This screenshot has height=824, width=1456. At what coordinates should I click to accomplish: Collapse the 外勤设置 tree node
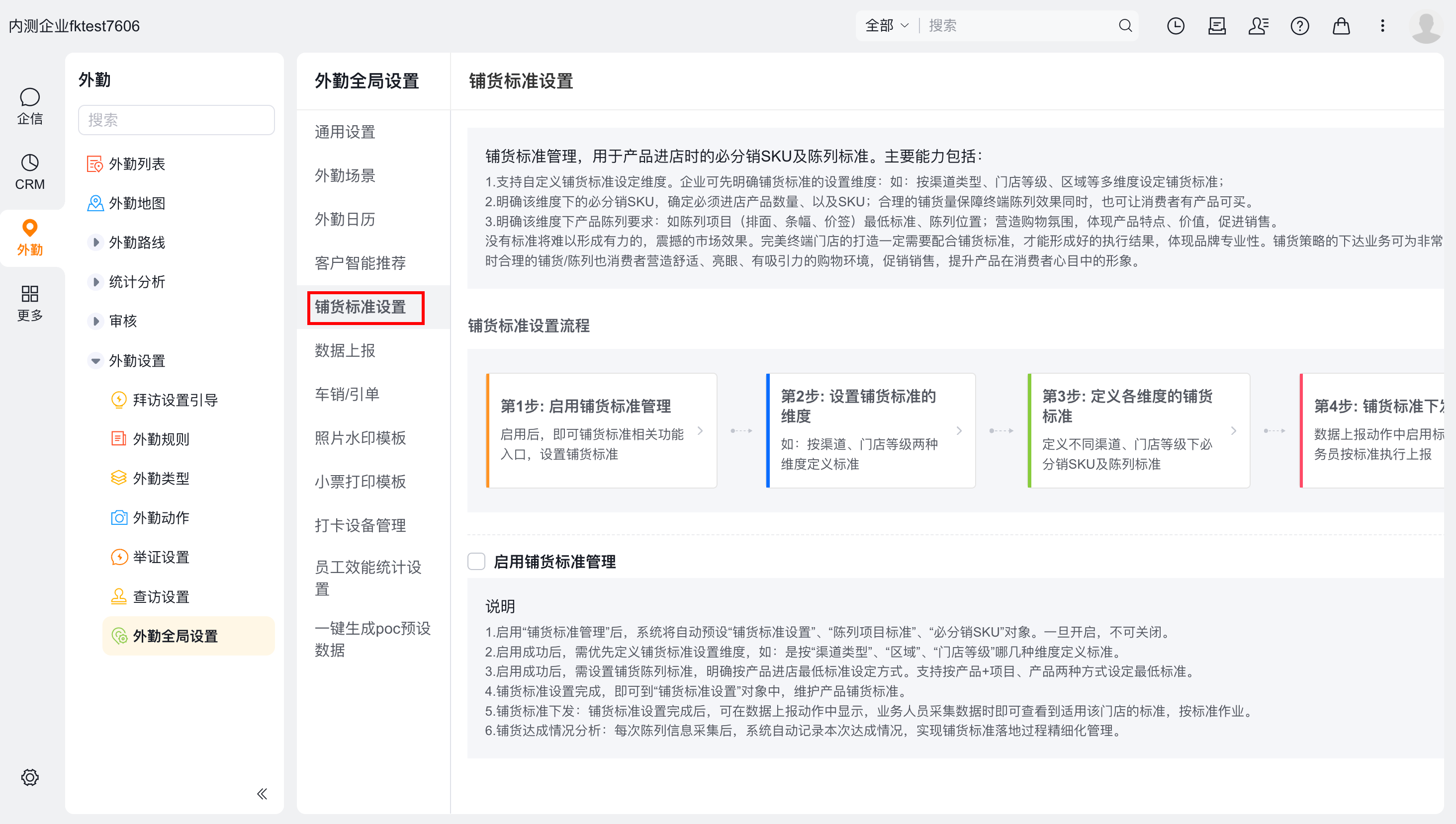[x=95, y=360]
